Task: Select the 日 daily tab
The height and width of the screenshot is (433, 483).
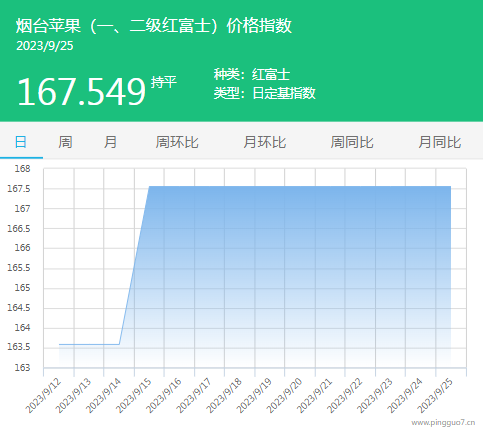Action: [x=21, y=142]
